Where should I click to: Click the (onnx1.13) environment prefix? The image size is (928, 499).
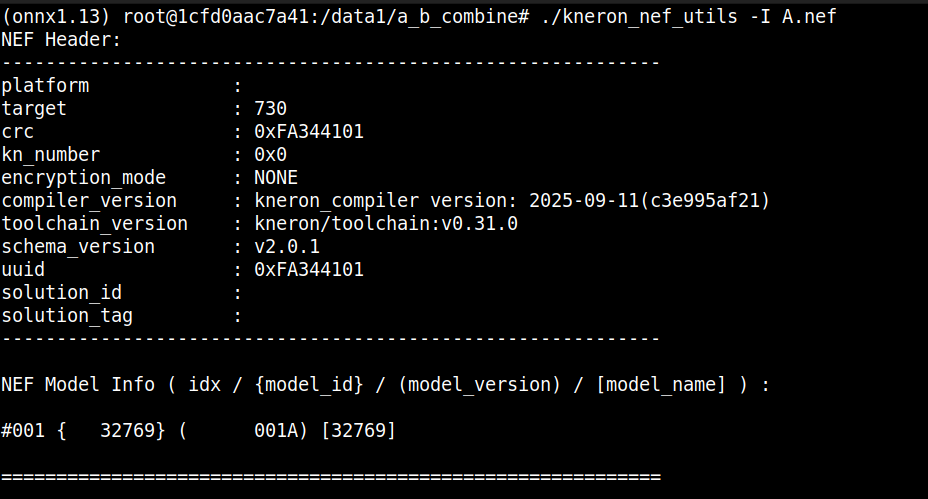tap(56, 17)
